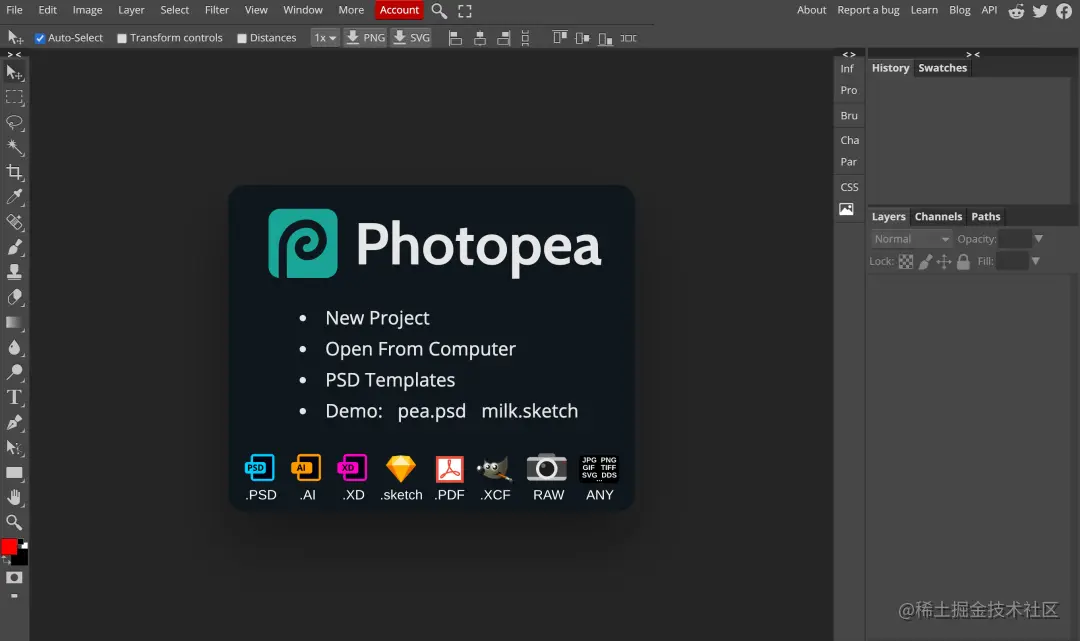Select the Eyedropper tool
1080x641 pixels.
point(14,197)
